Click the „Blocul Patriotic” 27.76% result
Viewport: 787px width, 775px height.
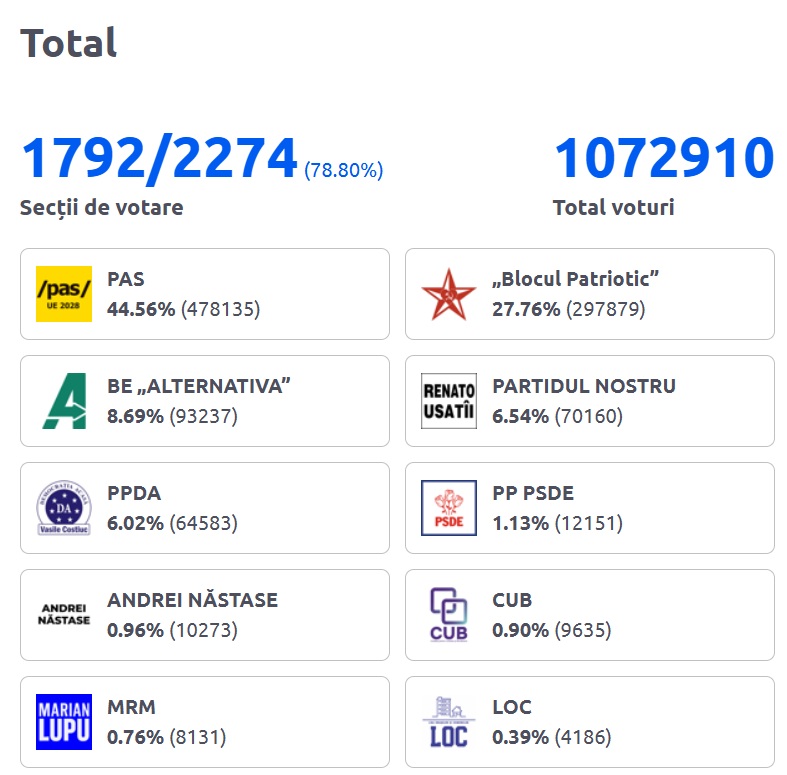pyautogui.click(x=568, y=309)
